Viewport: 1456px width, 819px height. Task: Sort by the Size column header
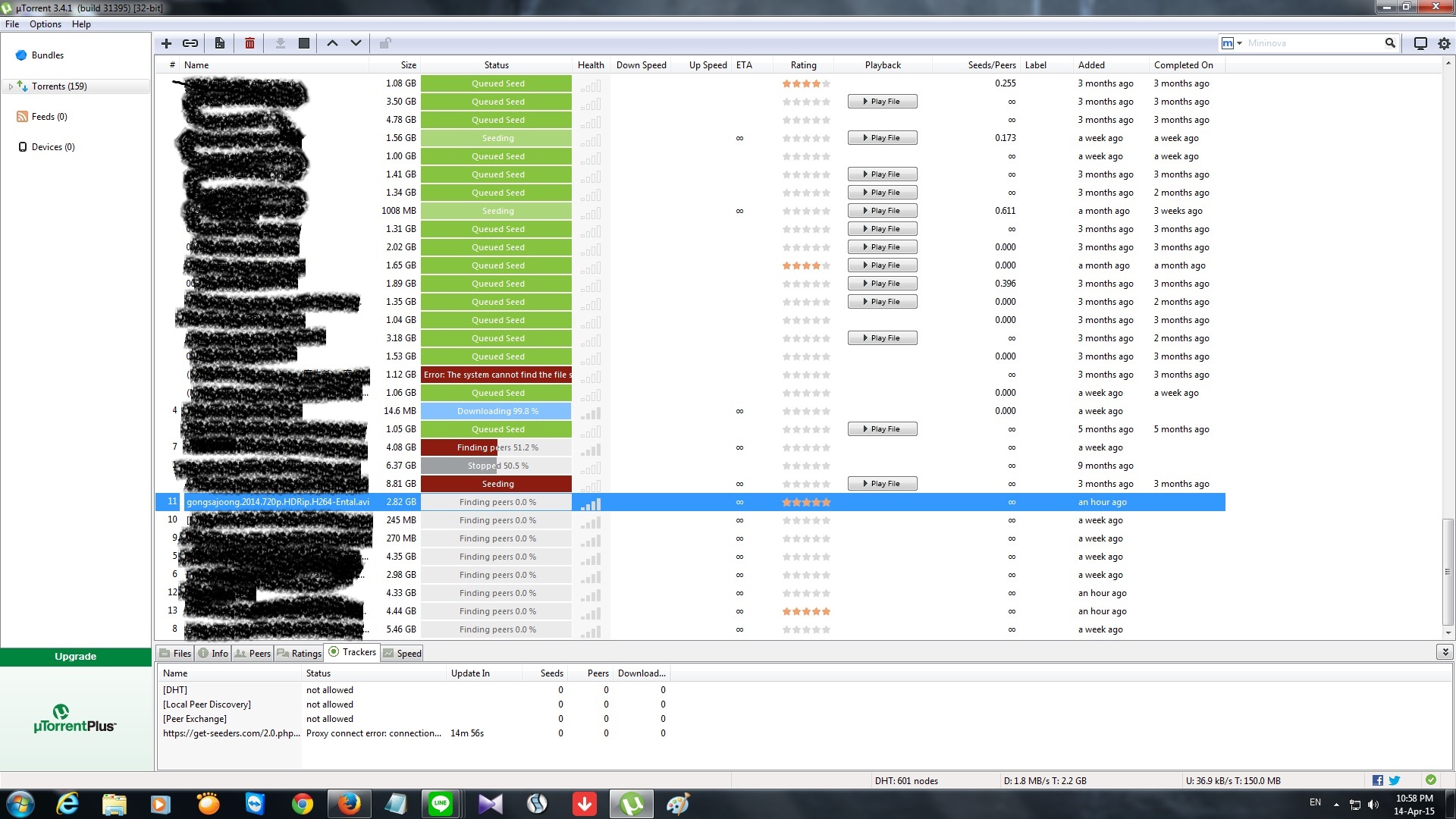click(394, 65)
